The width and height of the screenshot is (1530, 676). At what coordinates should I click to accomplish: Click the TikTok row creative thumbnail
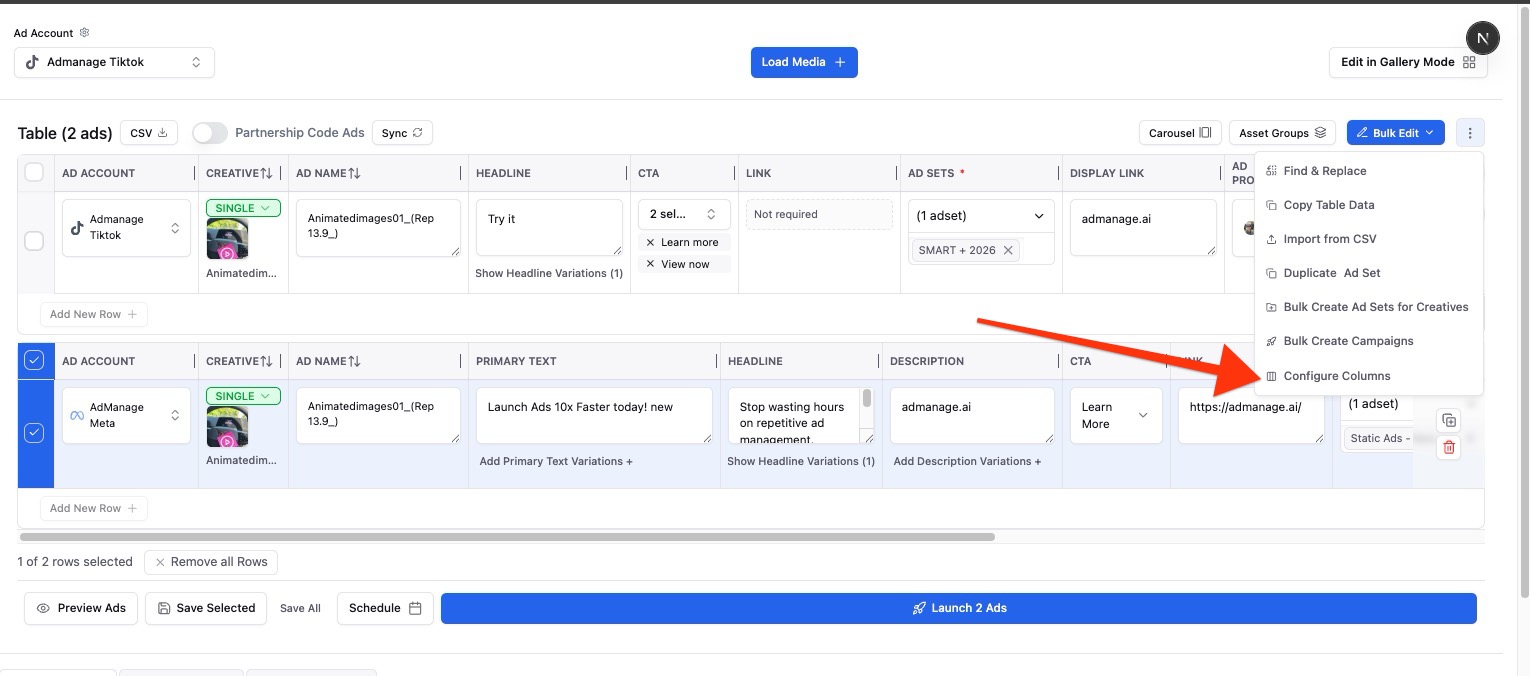point(227,239)
